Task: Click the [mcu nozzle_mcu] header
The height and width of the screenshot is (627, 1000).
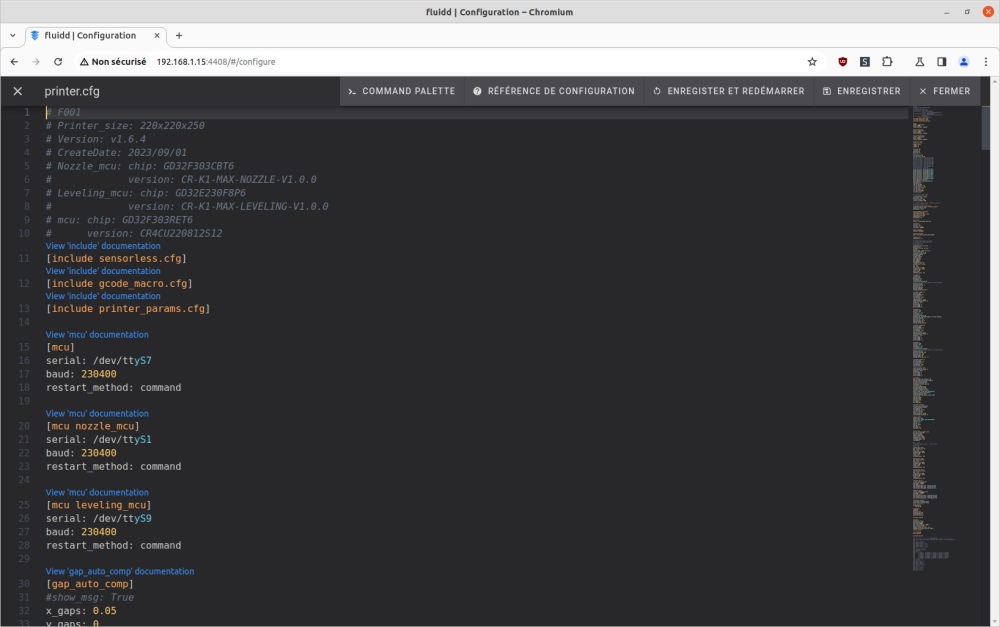Action: coord(92,426)
